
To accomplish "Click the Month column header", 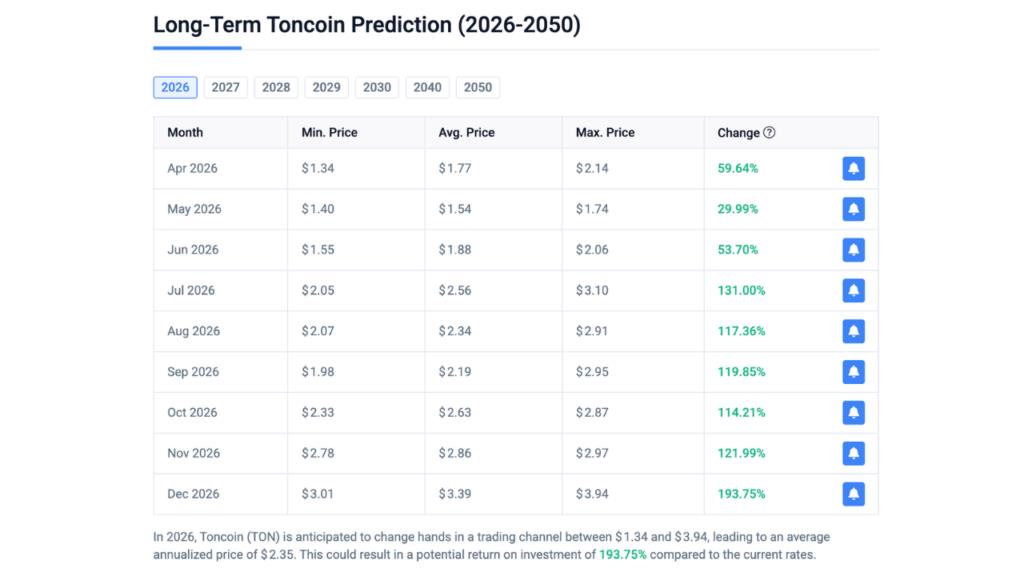I will tap(184, 132).
